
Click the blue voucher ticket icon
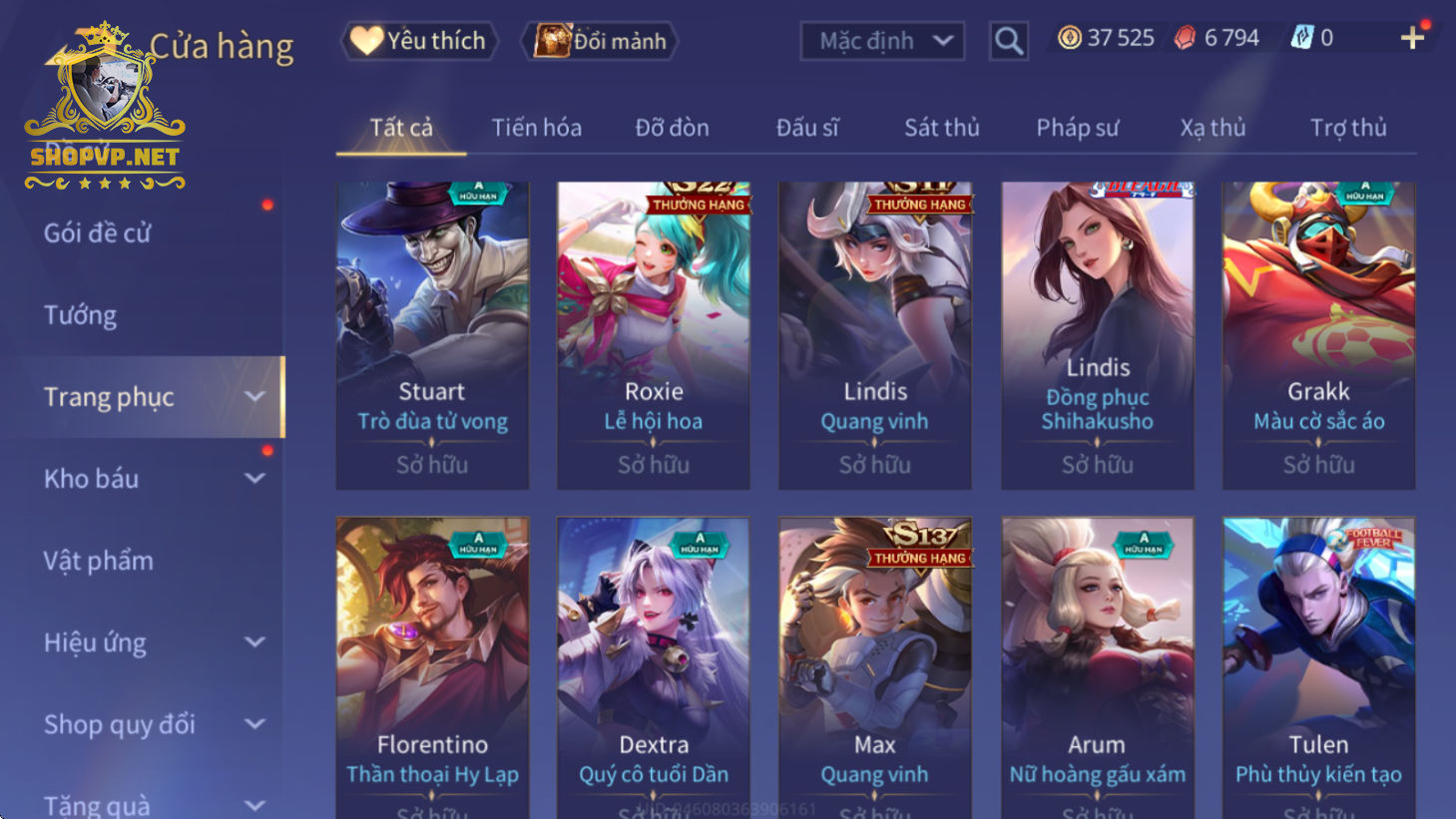point(1301,38)
